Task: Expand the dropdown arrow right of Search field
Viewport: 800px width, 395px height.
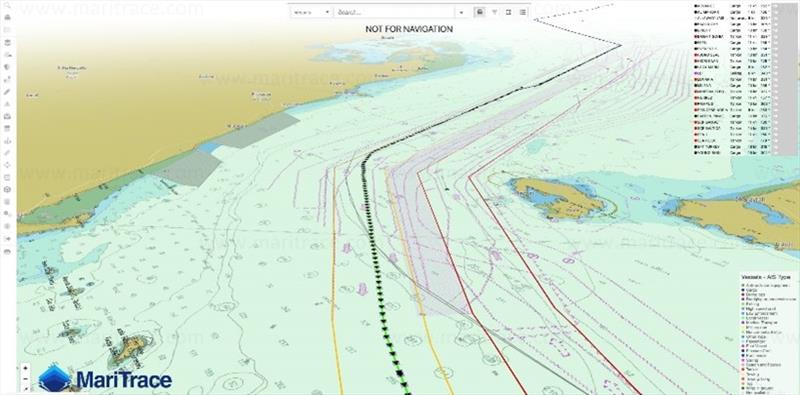Action: 461,12
